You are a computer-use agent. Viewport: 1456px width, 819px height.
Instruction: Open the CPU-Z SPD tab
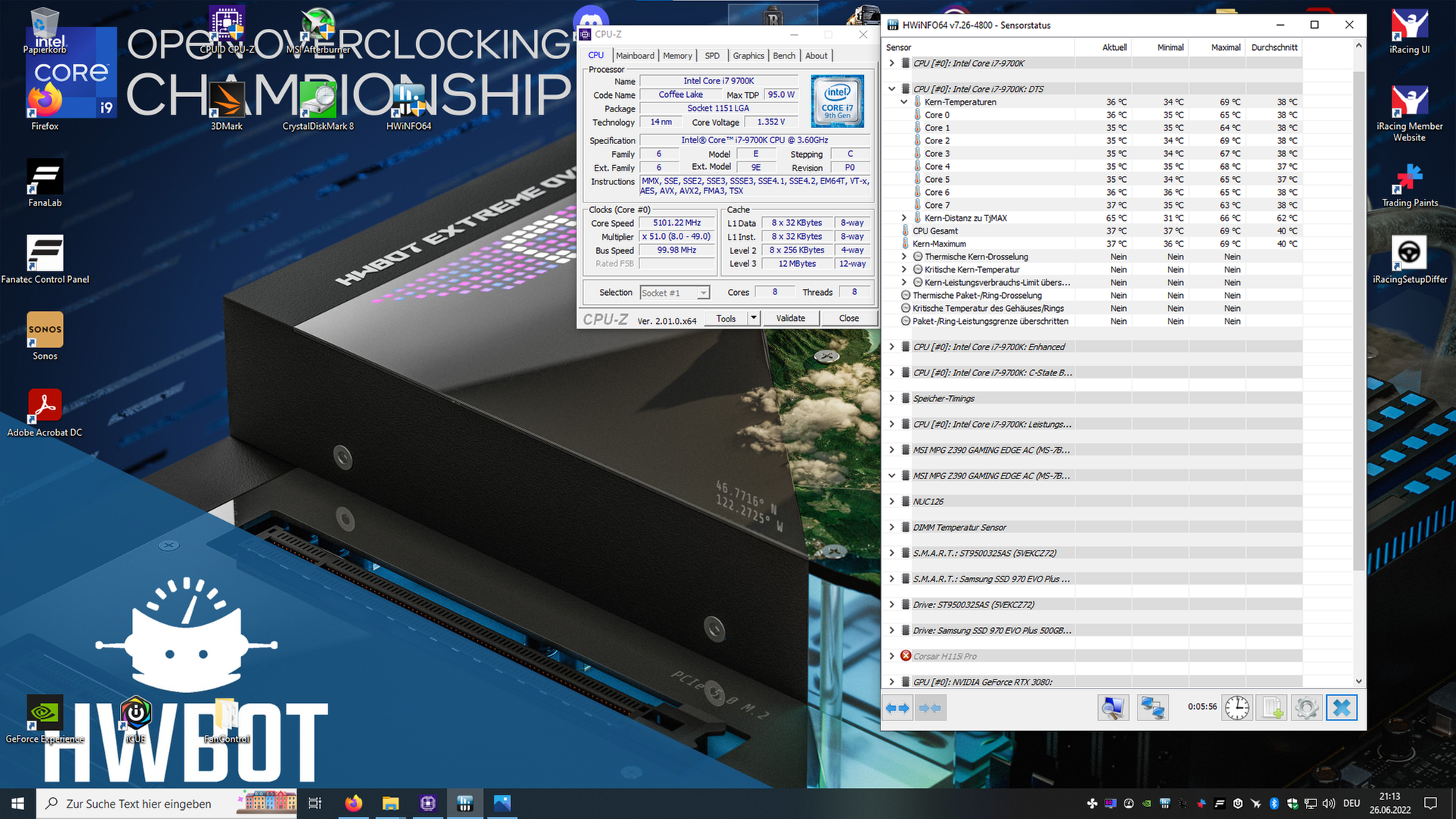click(712, 55)
